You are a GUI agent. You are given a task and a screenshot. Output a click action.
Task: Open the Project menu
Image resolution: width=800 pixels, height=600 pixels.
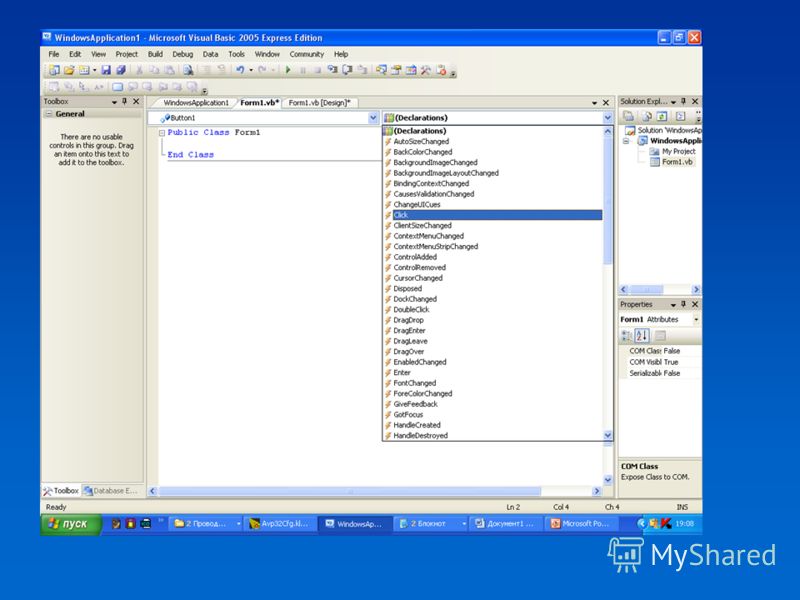tap(127, 54)
